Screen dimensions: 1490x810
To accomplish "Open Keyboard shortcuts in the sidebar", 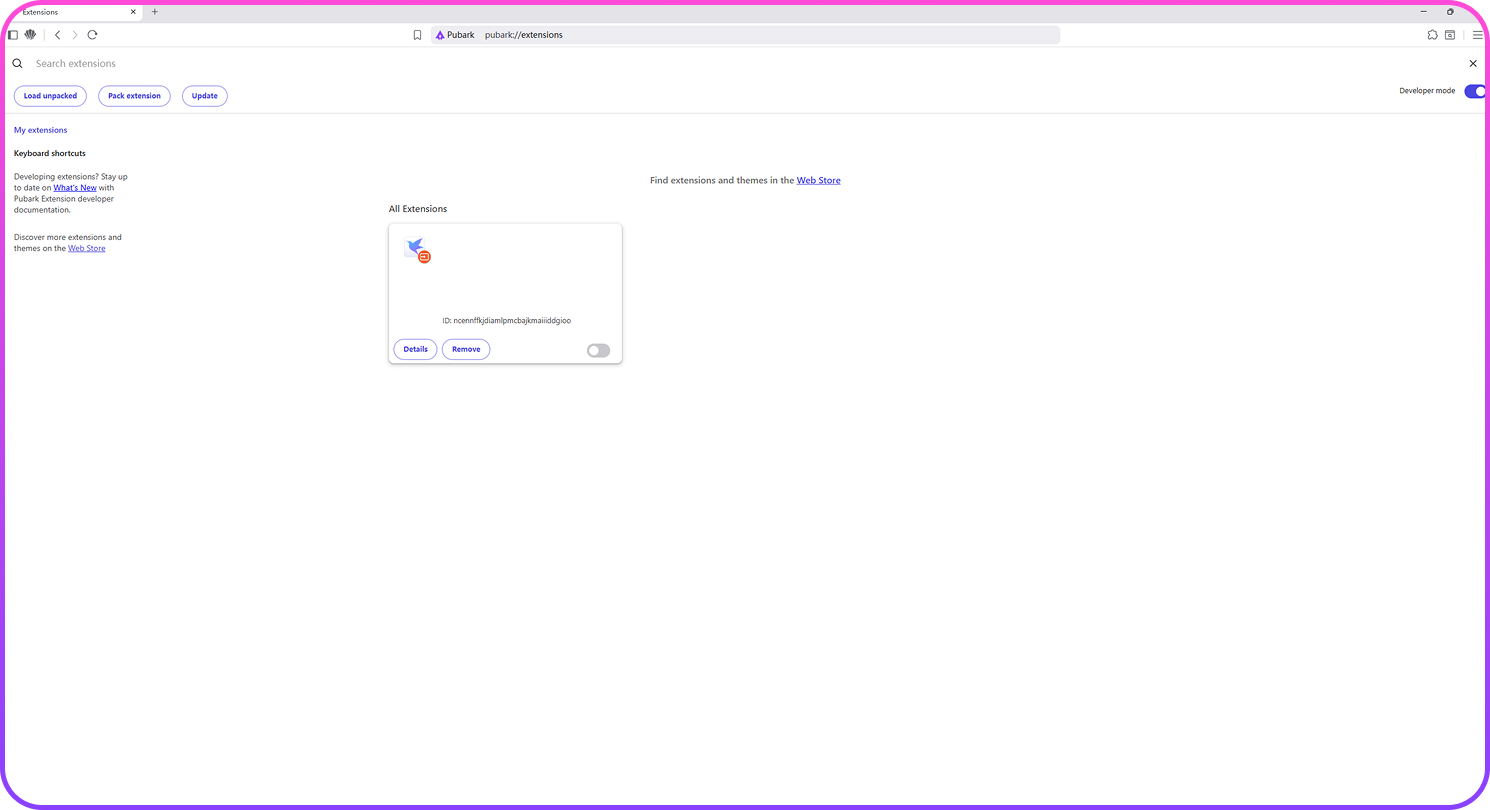I will tap(50, 154).
